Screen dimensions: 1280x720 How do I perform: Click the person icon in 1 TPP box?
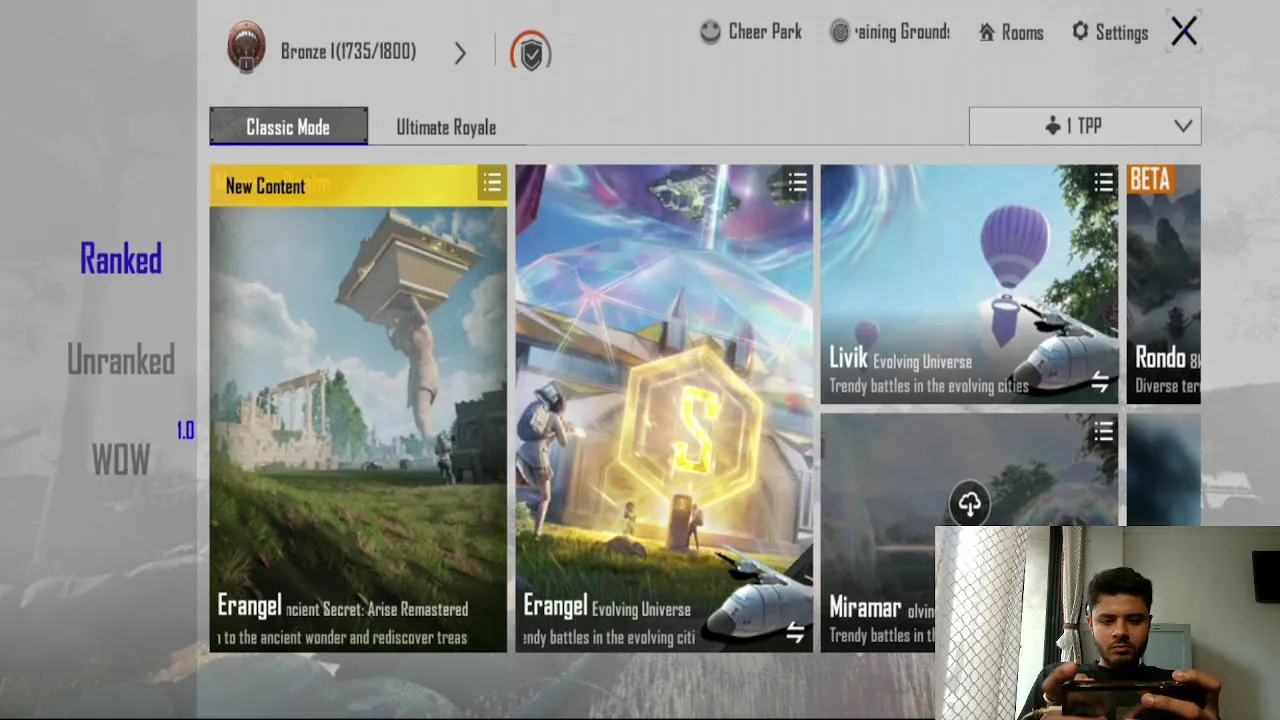pos(1052,126)
